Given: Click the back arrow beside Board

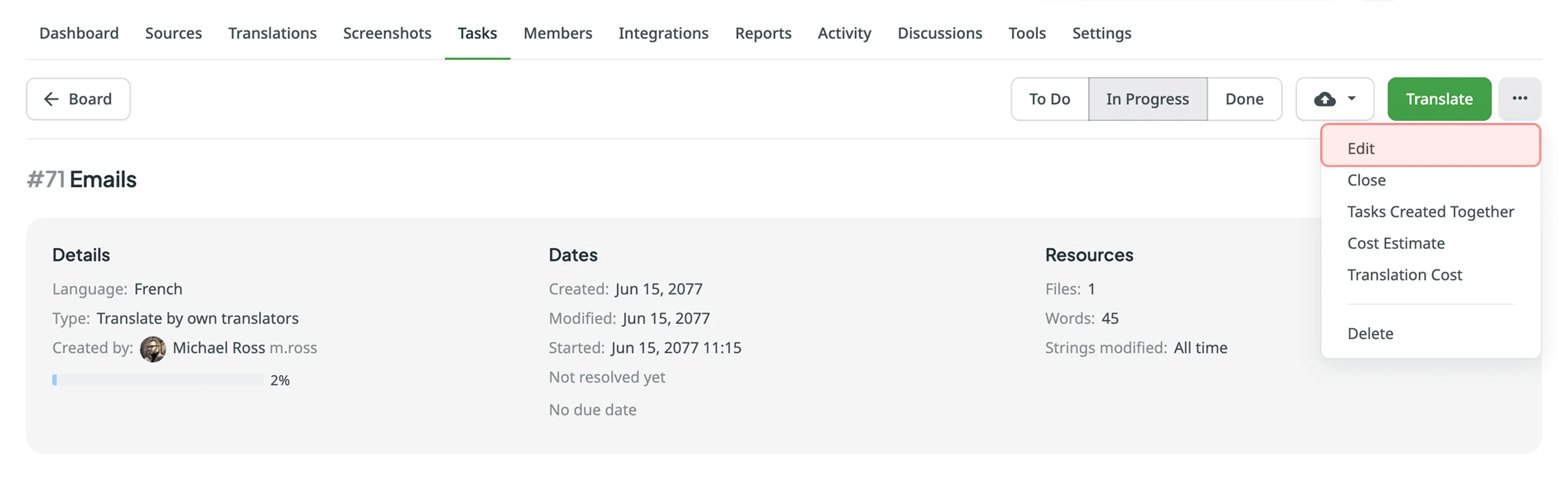Looking at the screenshot, I should coord(52,99).
